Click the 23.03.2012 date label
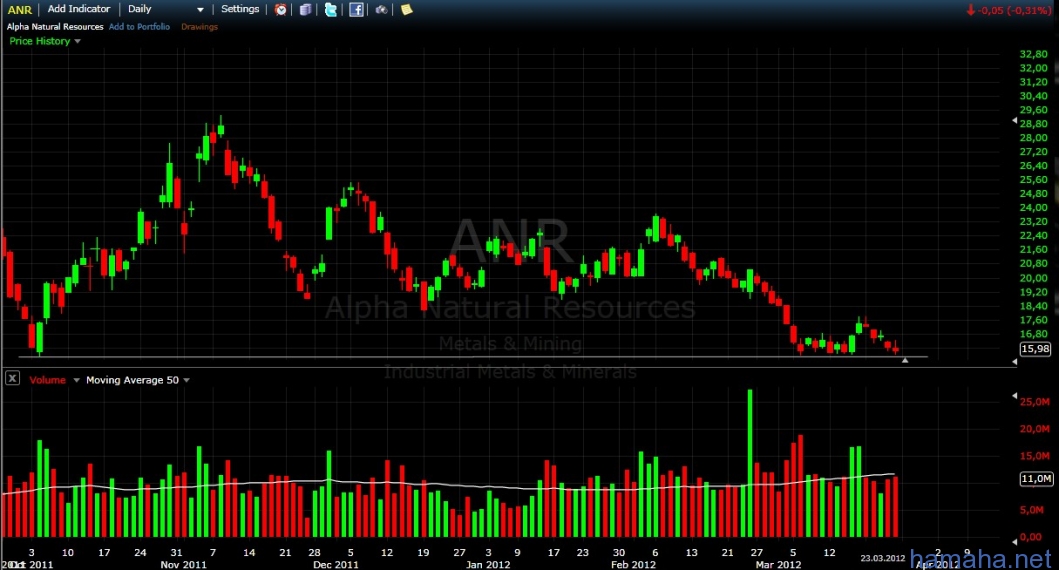Image resolution: width=1059 pixels, height=570 pixels. pos(882,558)
